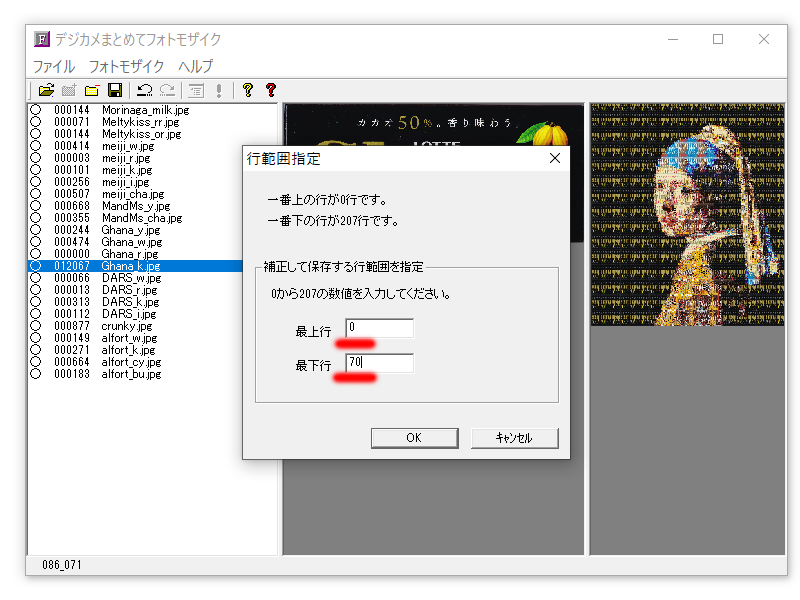Select DARS_w.jpg file row

pos(135,278)
